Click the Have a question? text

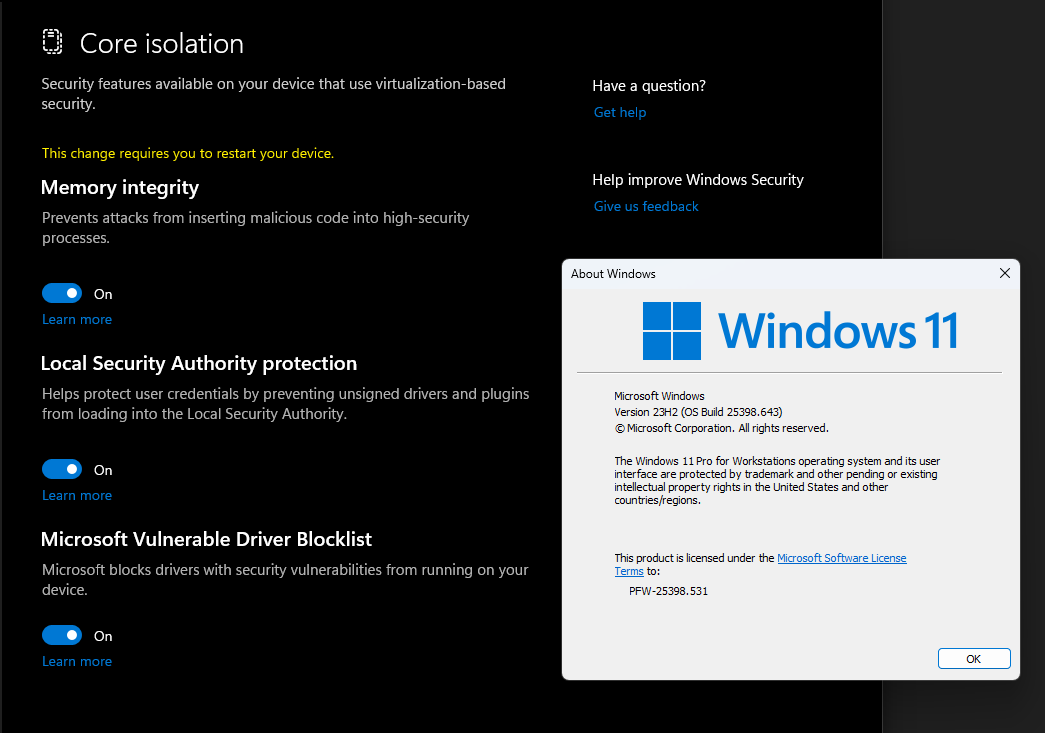(x=649, y=86)
